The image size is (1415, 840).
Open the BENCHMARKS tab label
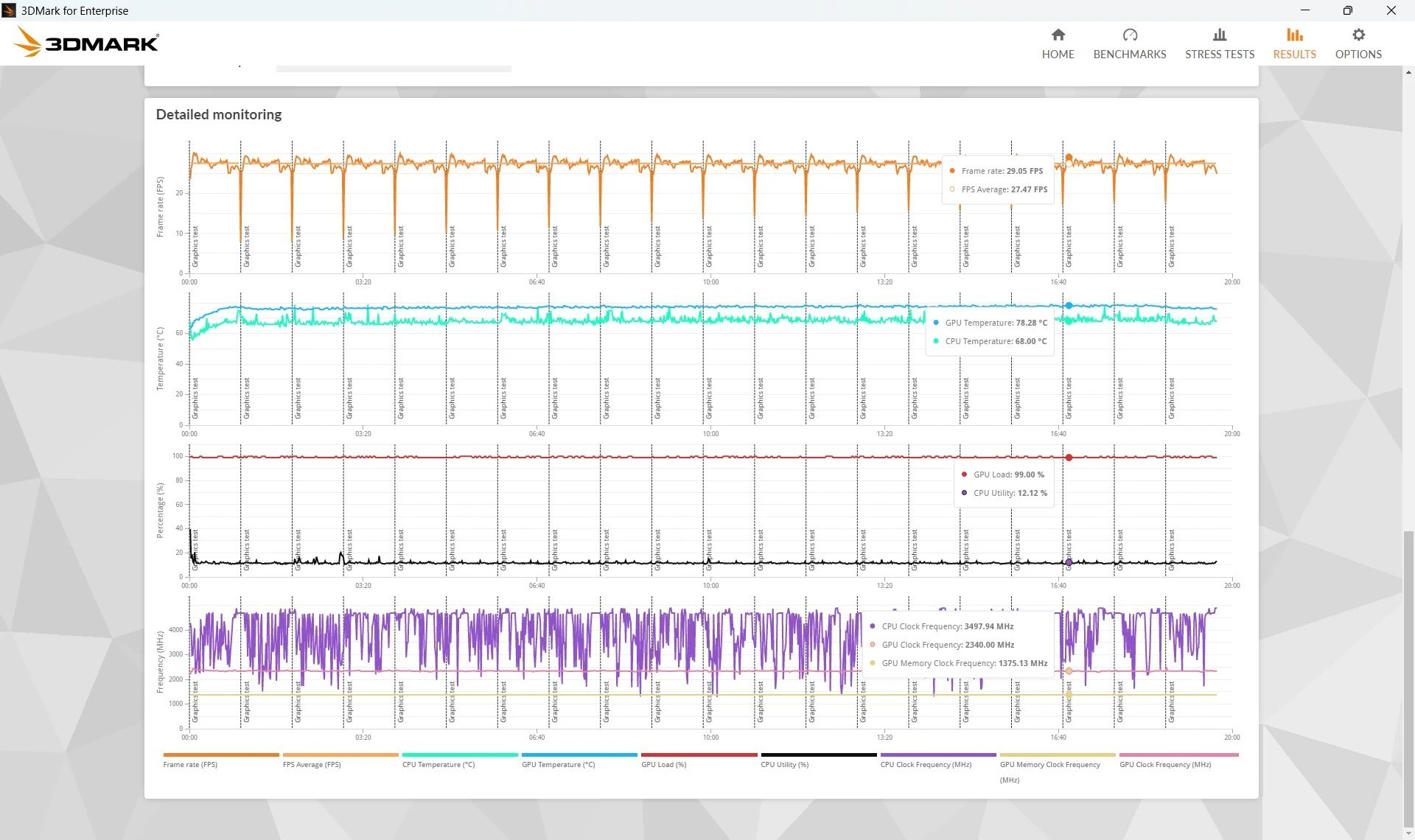tap(1129, 55)
